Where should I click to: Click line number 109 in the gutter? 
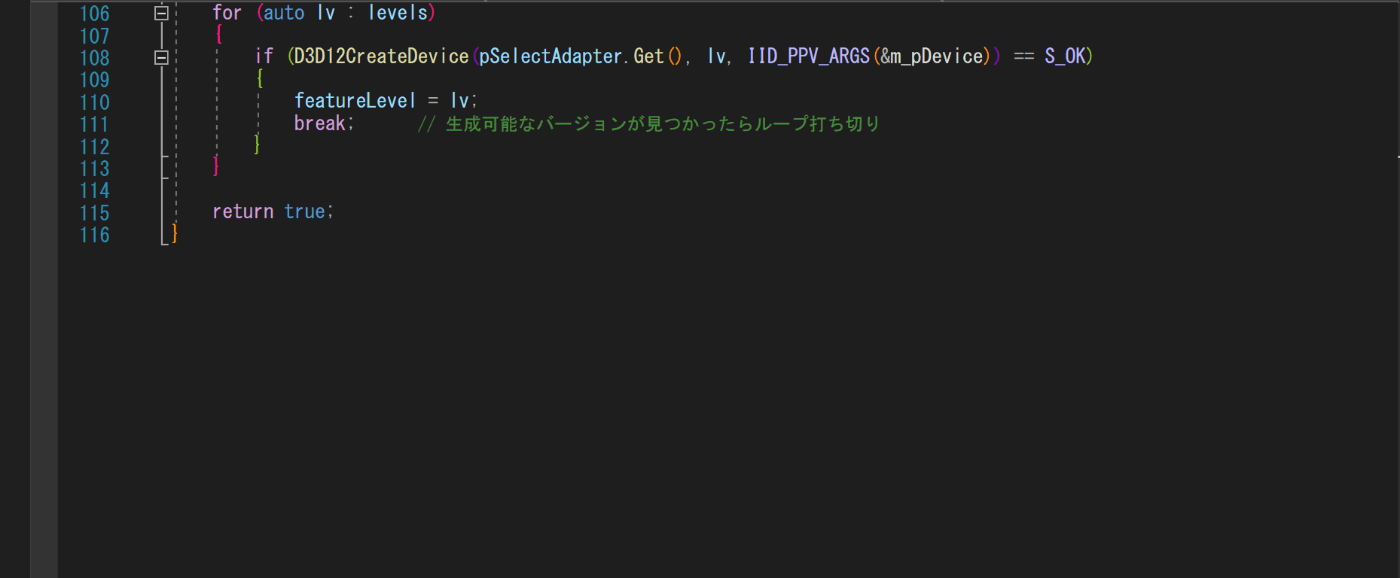94,80
